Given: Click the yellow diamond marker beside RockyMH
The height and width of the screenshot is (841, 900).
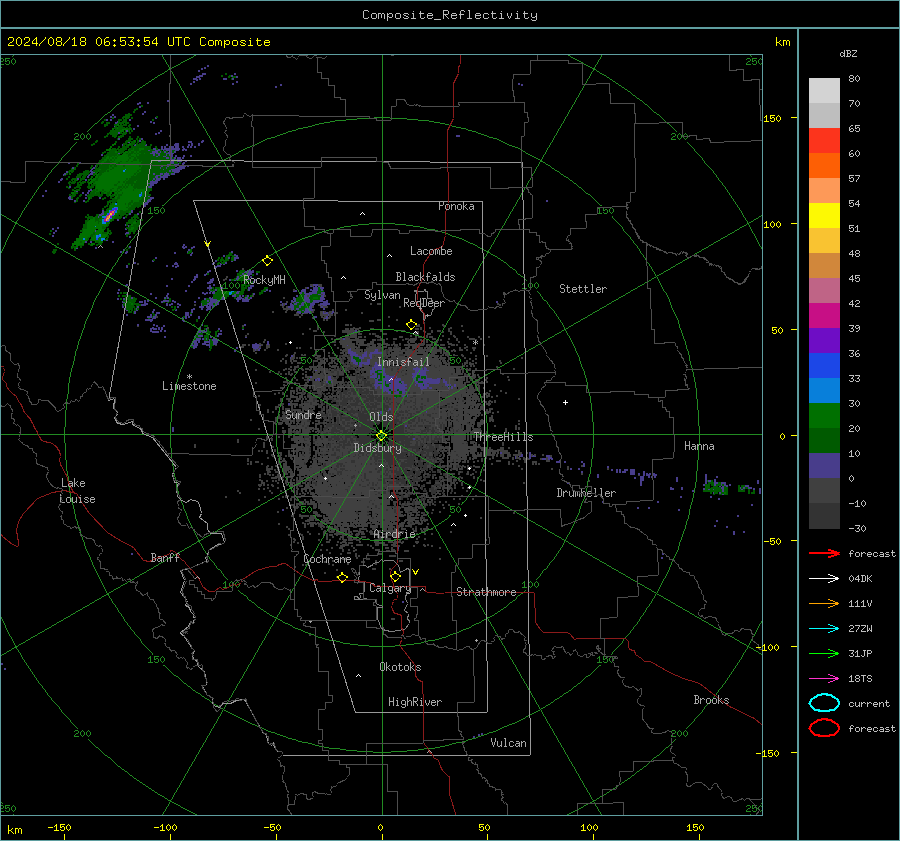Looking at the screenshot, I should click(267, 261).
